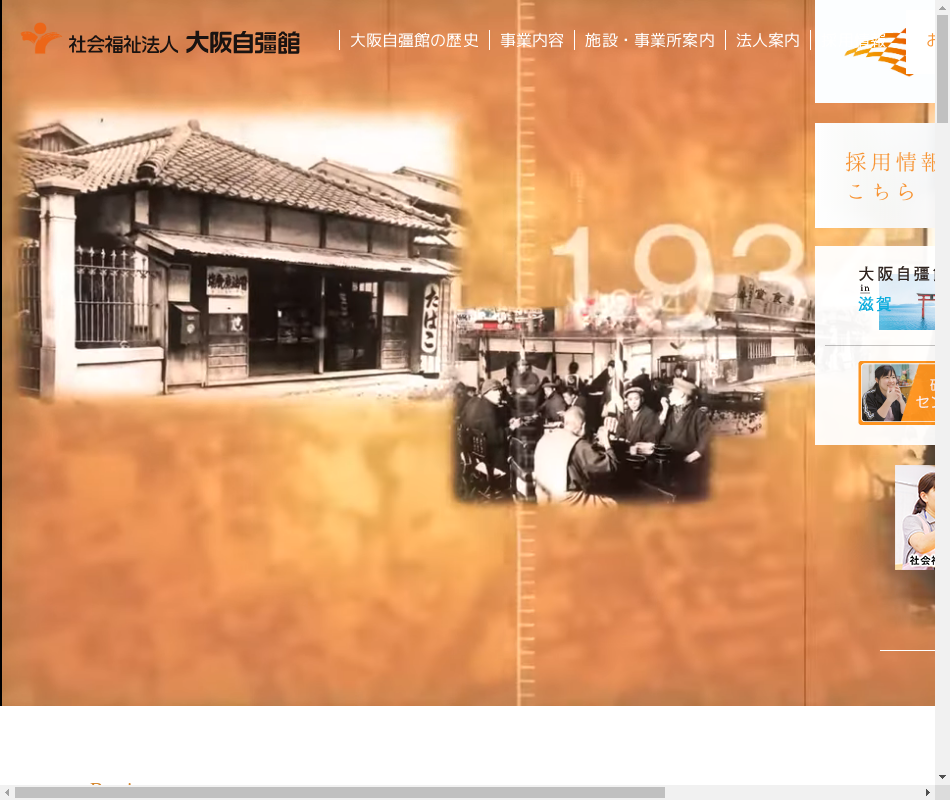950x800 pixels.
Task: Click the down scroll arrow on vertical scrollbar
Action: [942, 777]
